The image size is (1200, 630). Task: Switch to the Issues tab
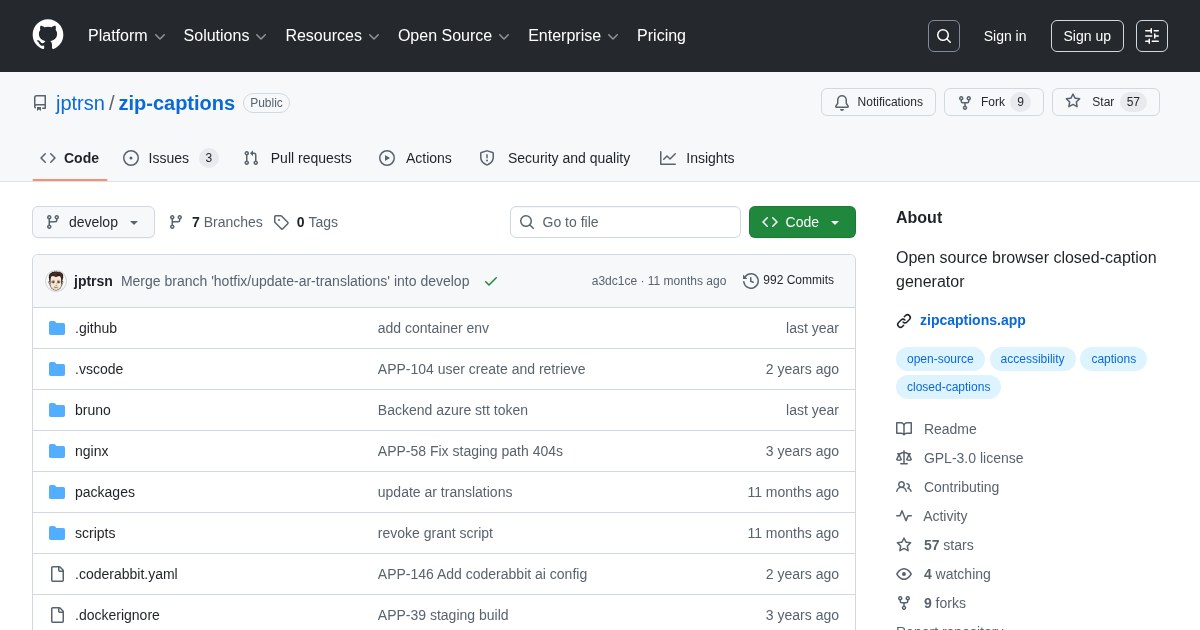170,158
